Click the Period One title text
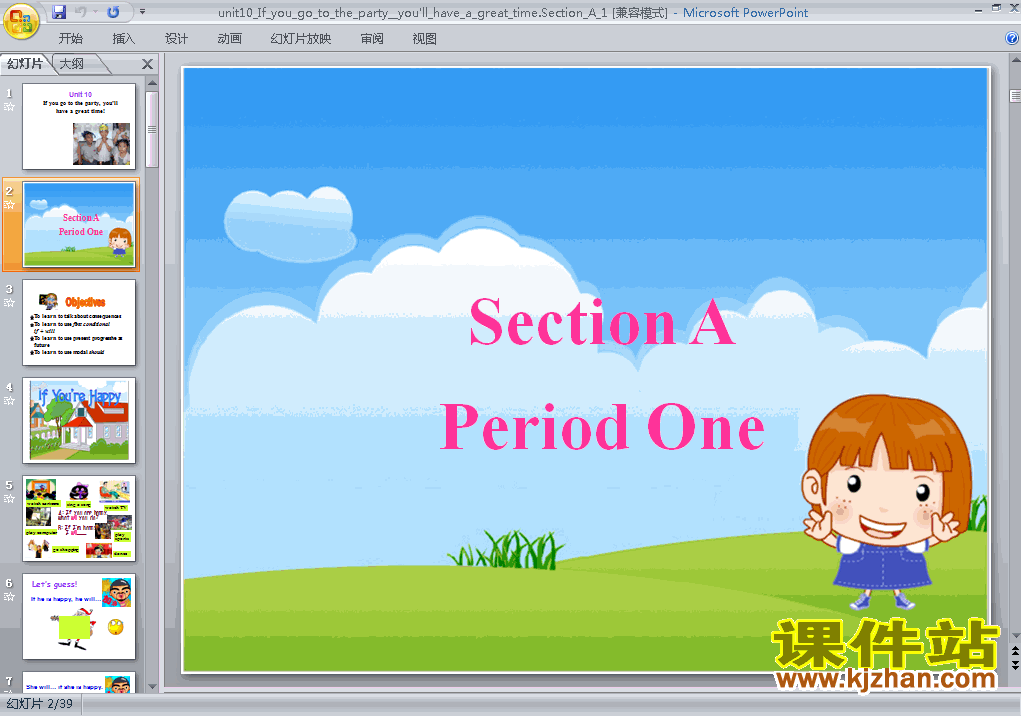 pos(602,427)
